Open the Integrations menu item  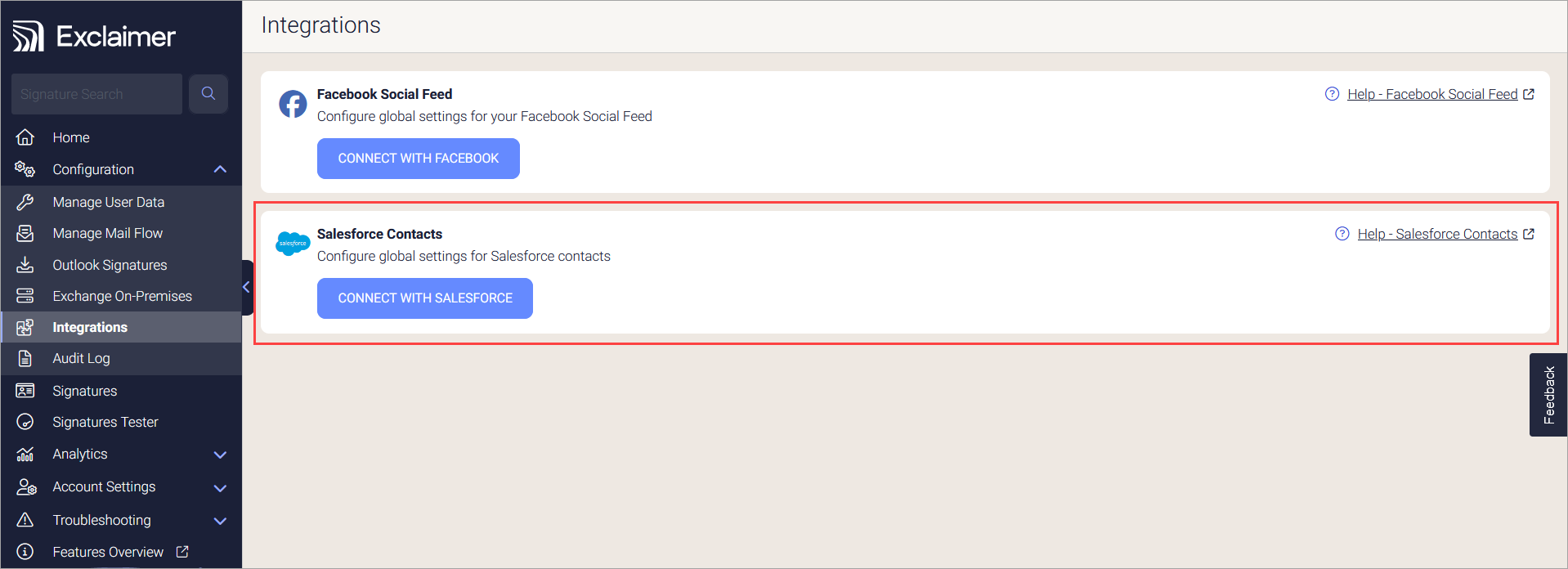point(90,327)
